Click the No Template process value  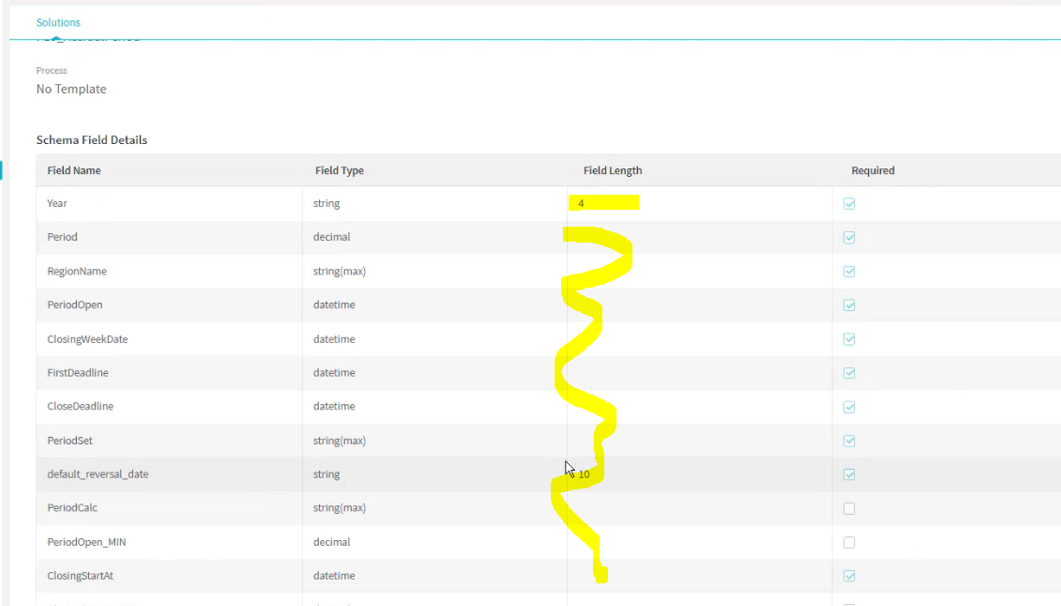(71, 89)
